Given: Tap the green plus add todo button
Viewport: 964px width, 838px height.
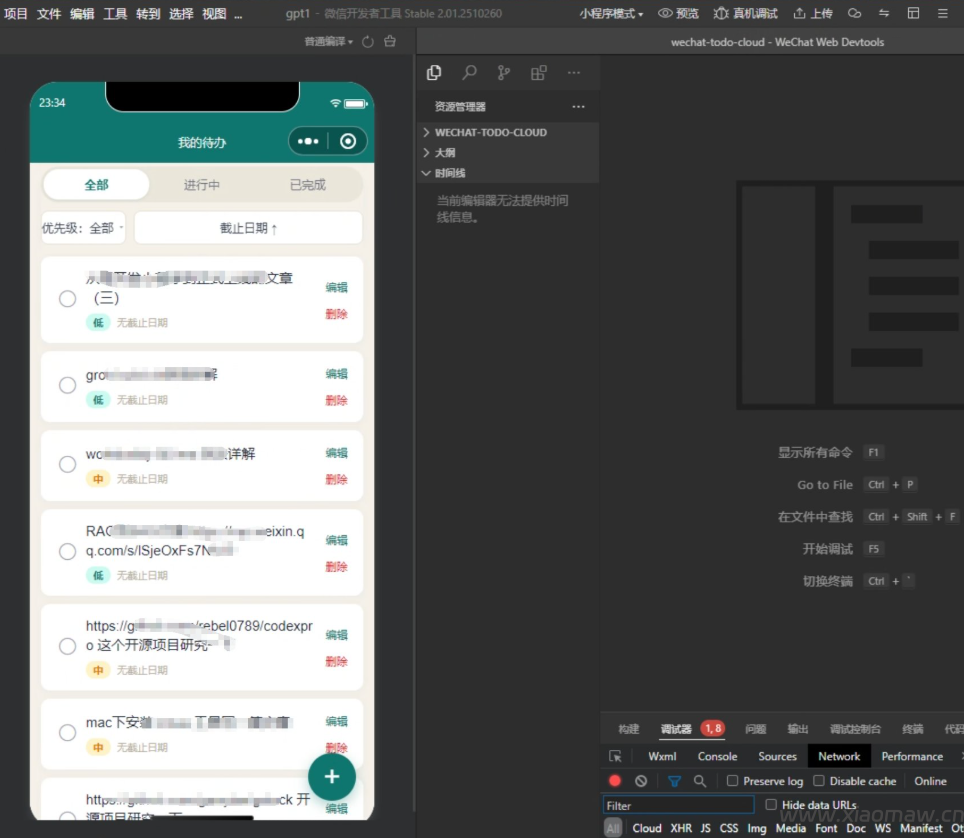Looking at the screenshot, I should (x=332, y=777).
